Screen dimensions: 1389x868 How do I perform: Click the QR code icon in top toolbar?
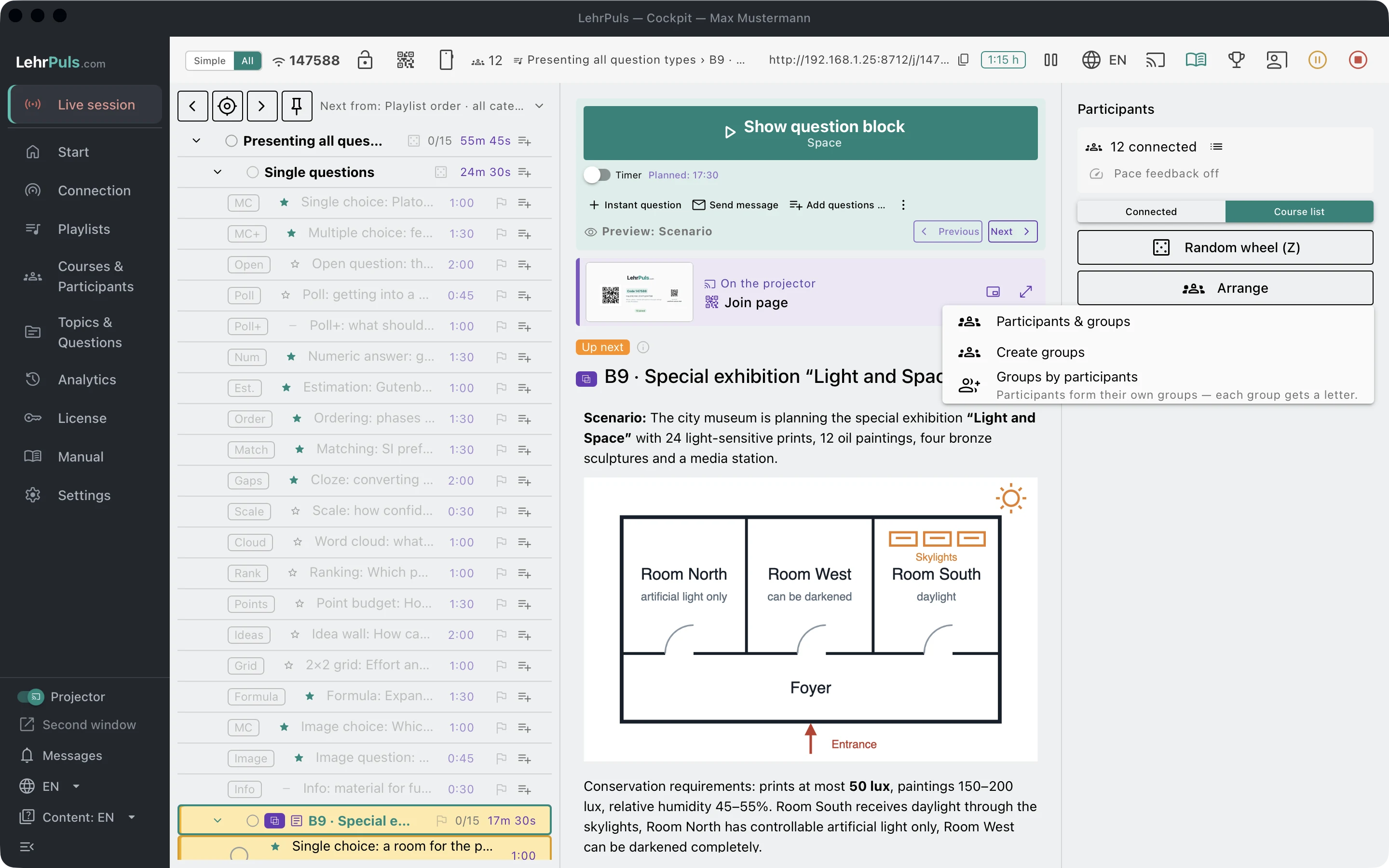tap(405, 60)
